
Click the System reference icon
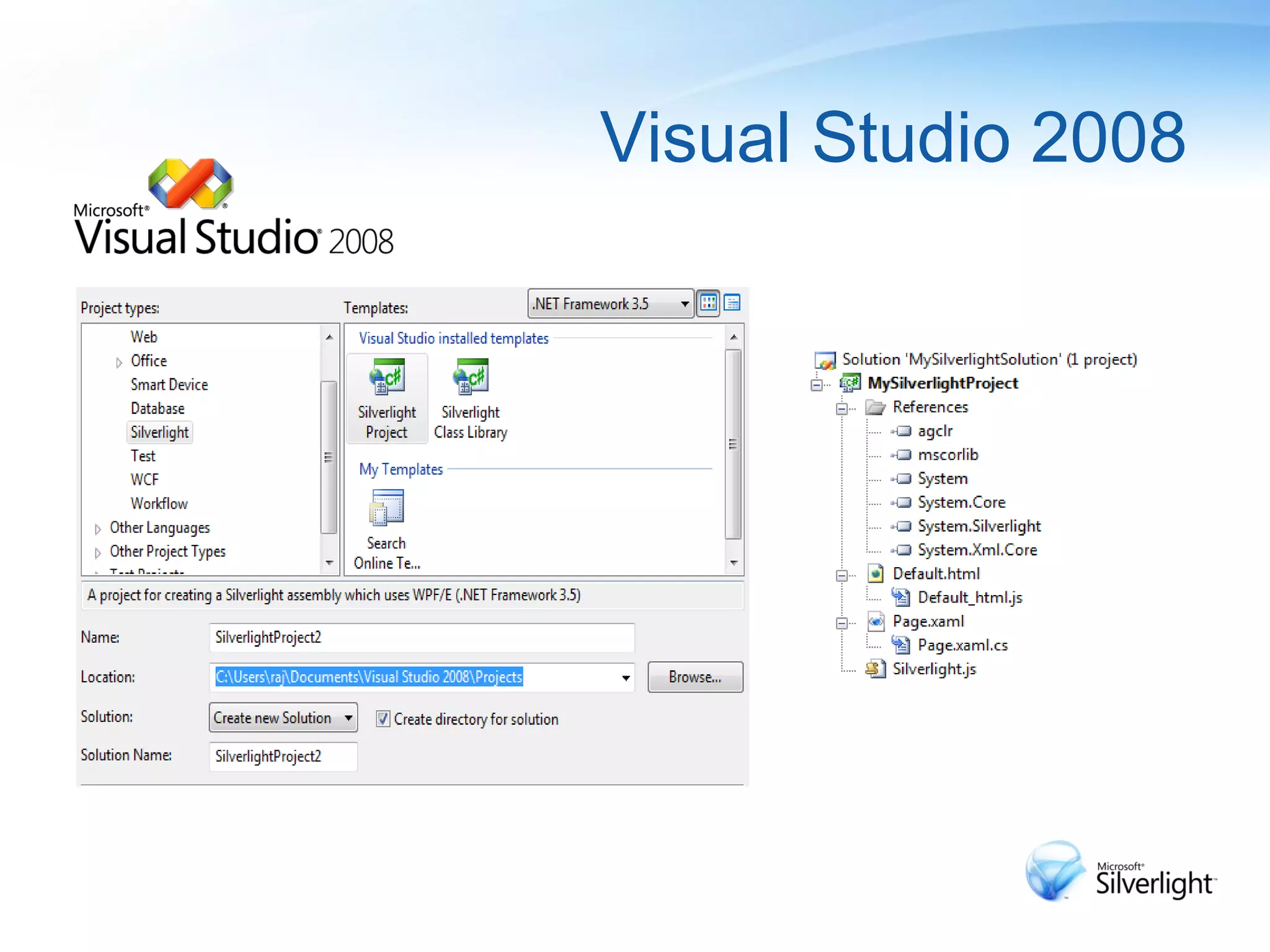(901, 478)
